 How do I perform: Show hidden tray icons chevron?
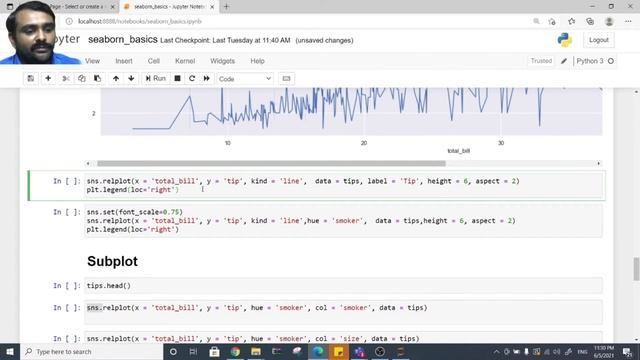pos(496,351)
